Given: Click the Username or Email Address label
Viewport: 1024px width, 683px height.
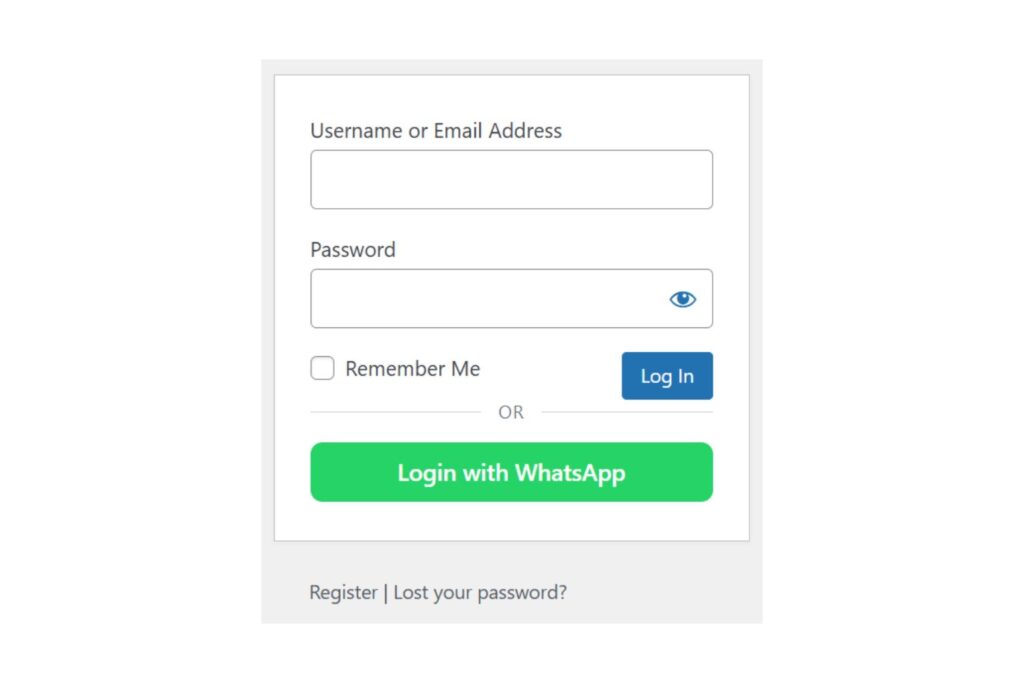Looking at the screenshot, I should pos(436,130).
